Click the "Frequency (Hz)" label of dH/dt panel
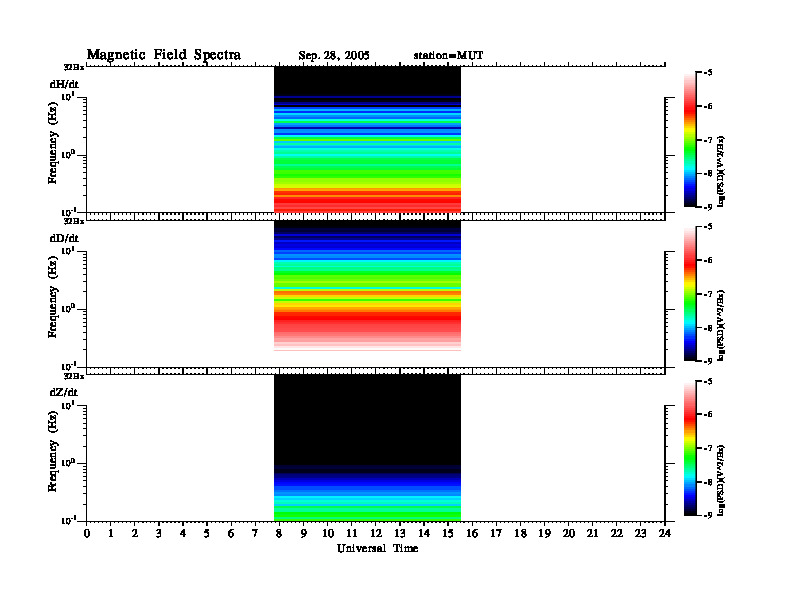This screenshot has width=792, height=612. (x=53, y=143)
